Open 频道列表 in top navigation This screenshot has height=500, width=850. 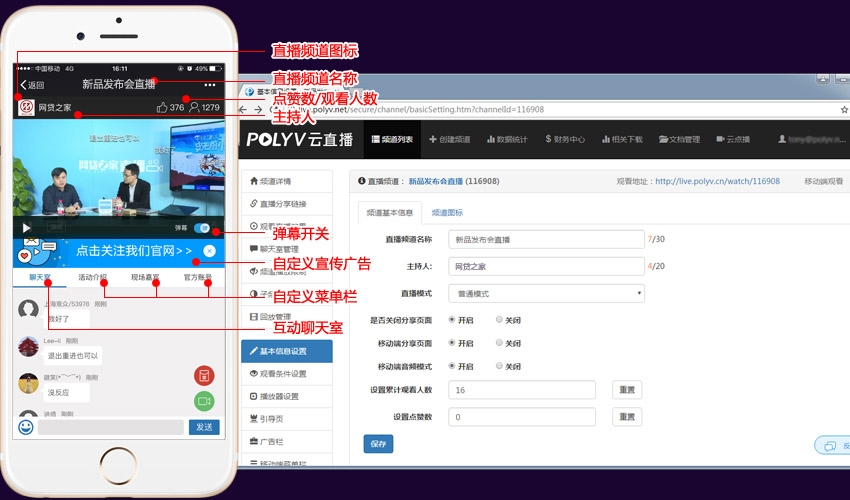392,139
